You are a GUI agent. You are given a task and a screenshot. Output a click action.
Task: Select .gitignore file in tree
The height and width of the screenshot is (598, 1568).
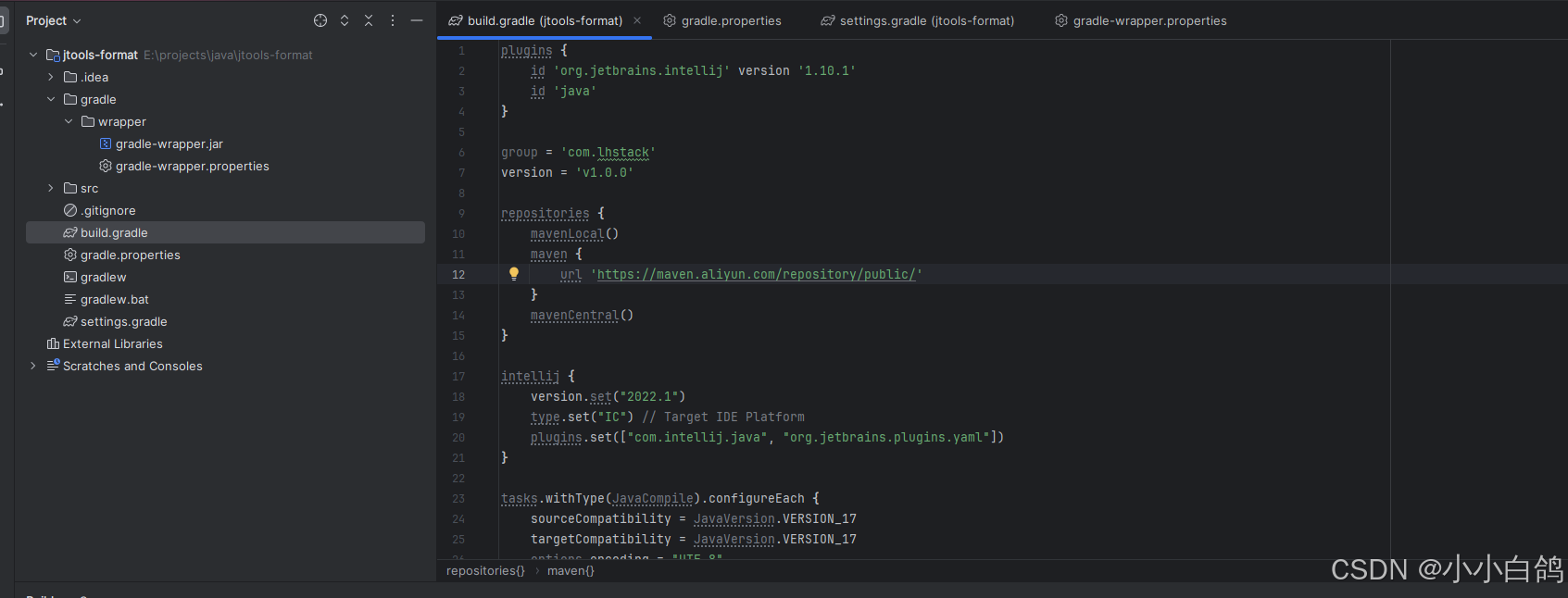point(107,210)
